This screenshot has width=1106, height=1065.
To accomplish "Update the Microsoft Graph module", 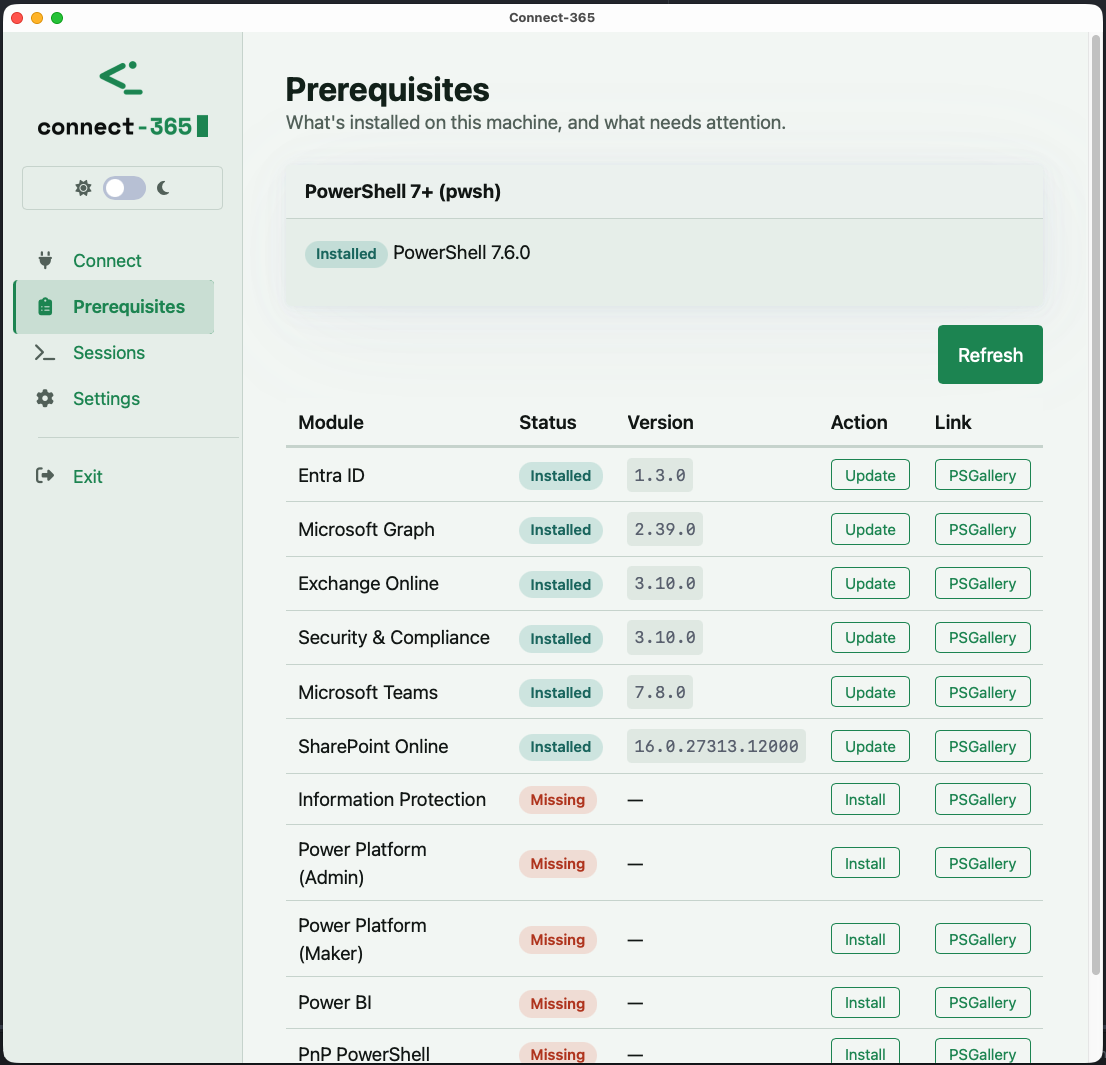I will (x=870, y=530).
